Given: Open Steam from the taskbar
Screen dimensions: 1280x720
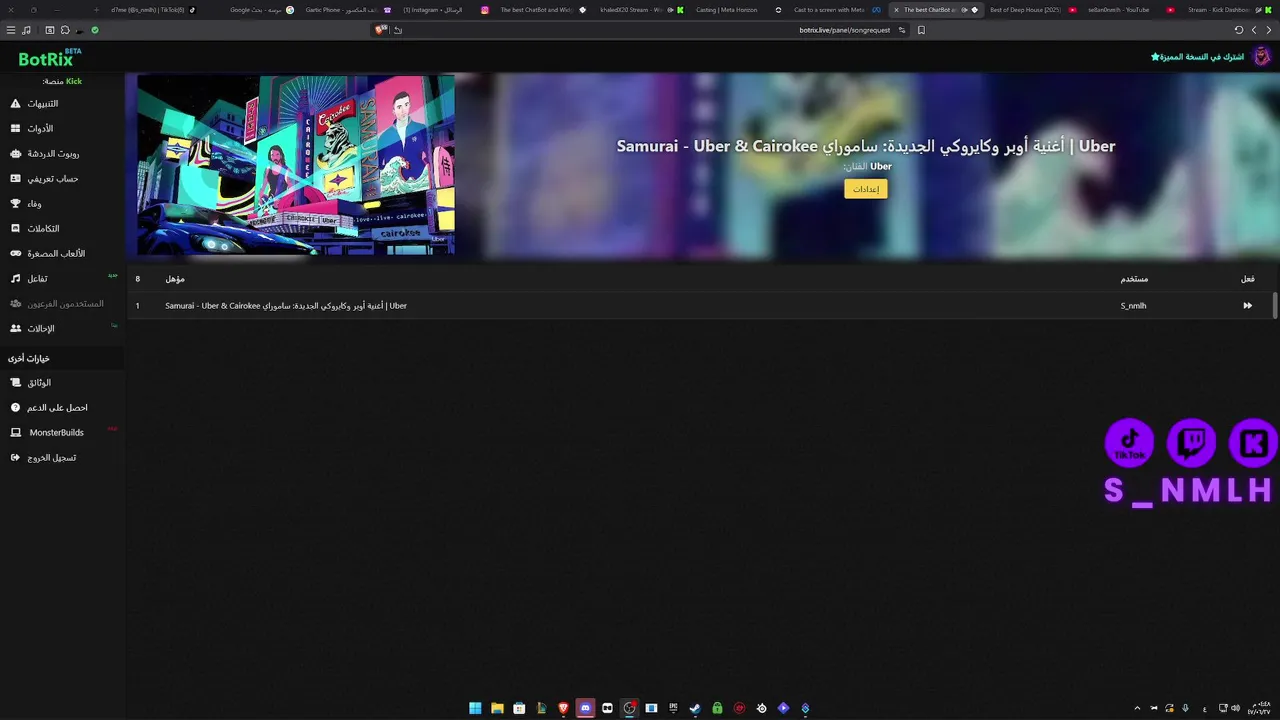Looking at the screenshot, I should point(695,708).
